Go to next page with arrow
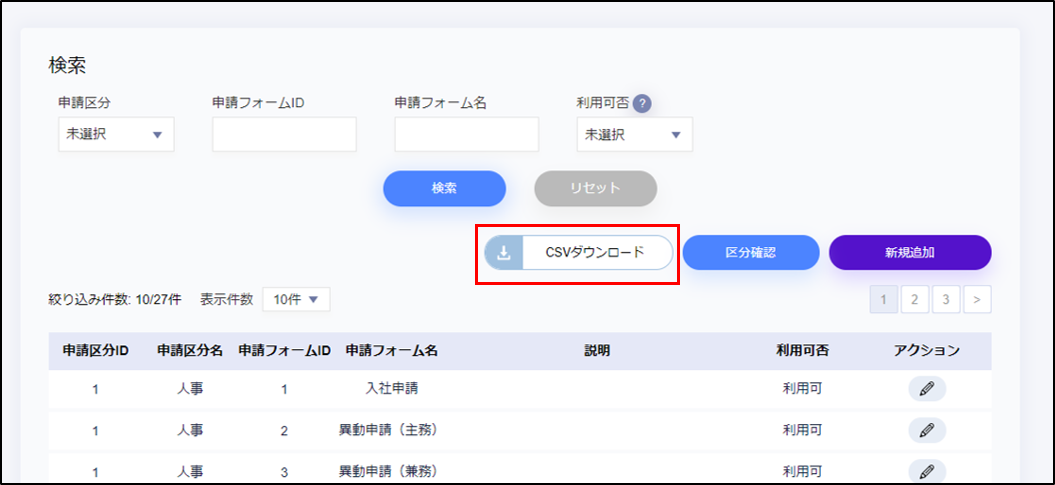 977,299
